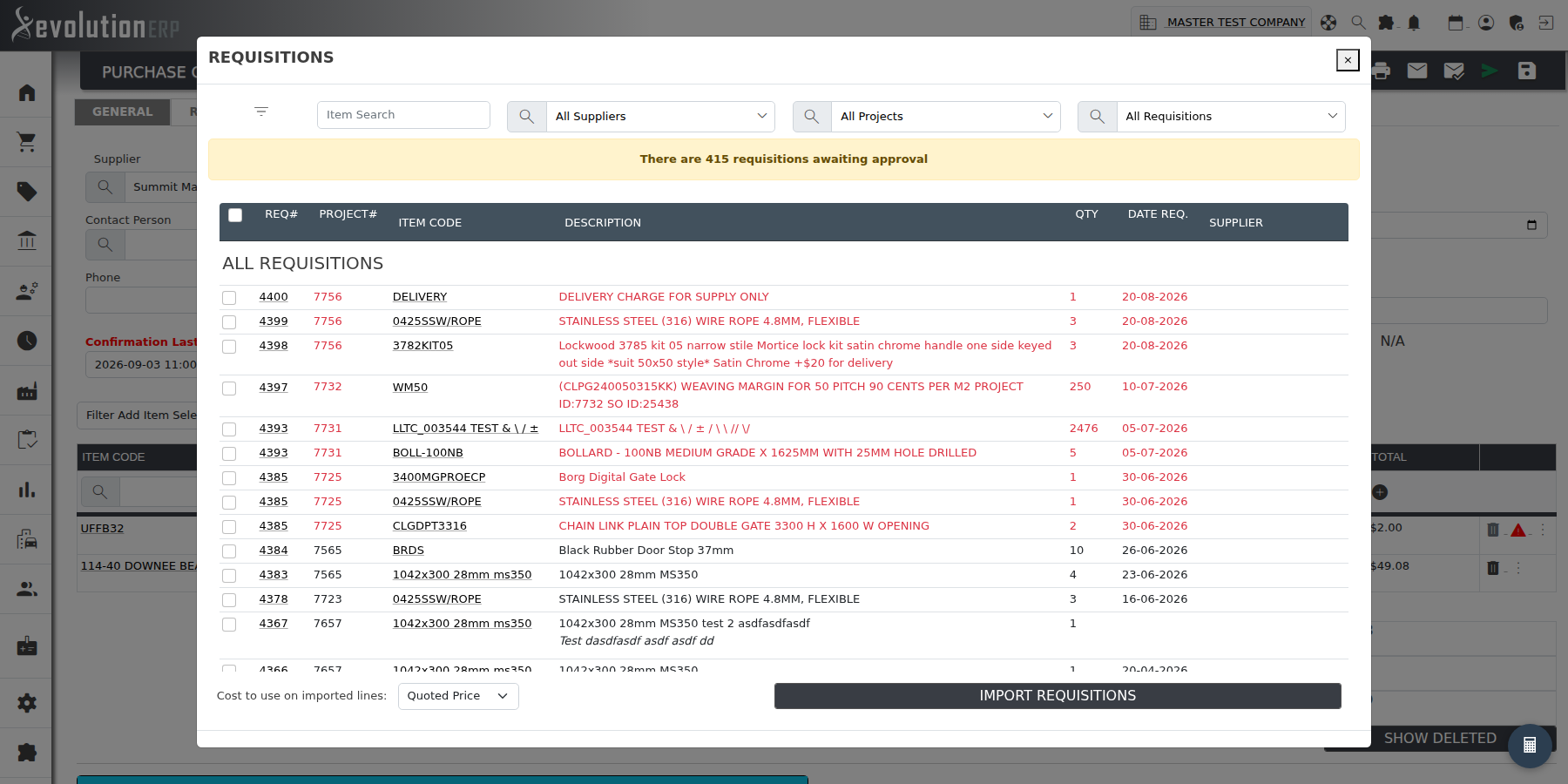Click the magnifier search icon in the top bar
The width and height of the screenshot is (1568, 784).
tap(1358, 23)
